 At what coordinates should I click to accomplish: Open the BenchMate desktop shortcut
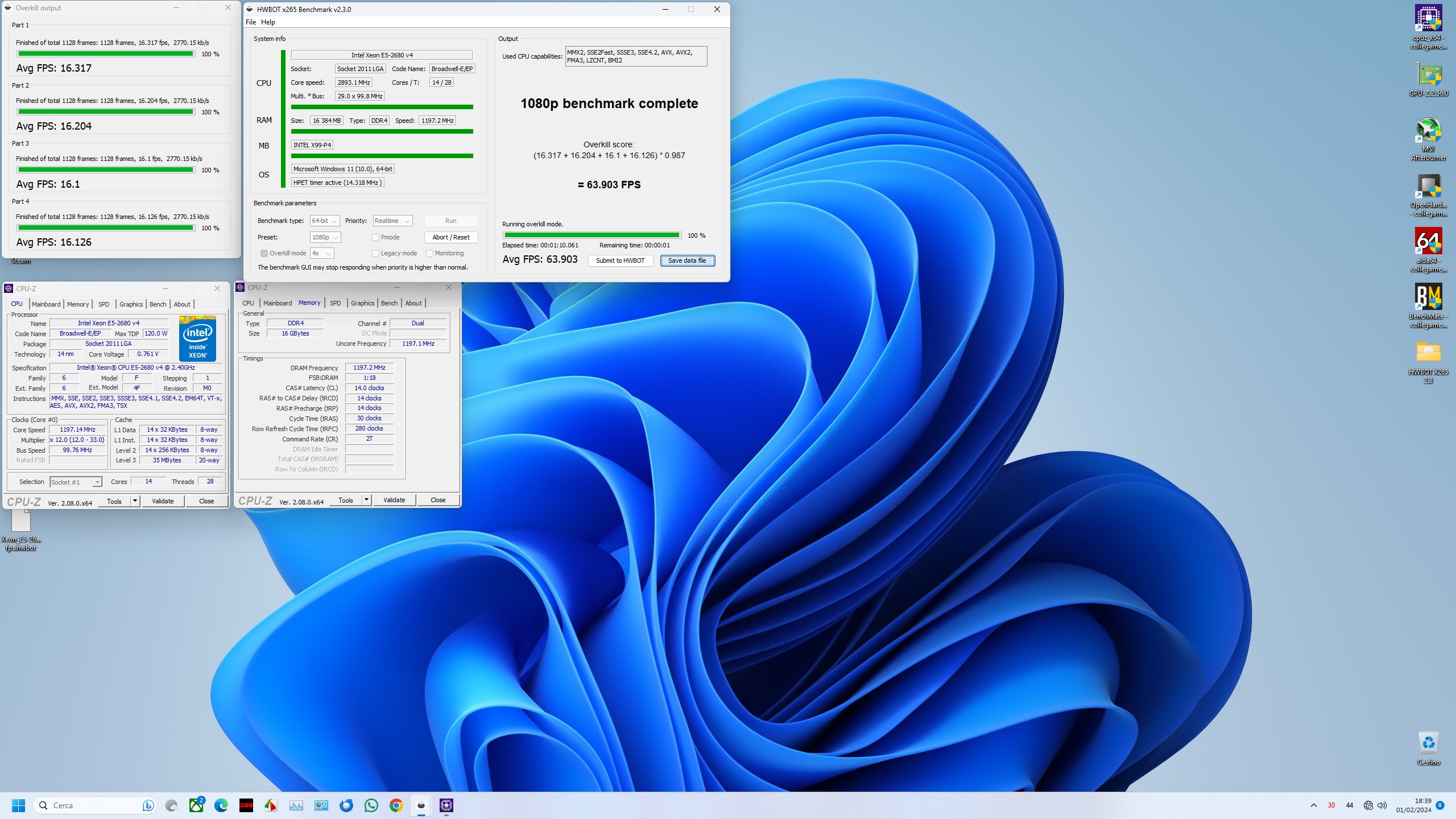[x=1428, y=306]
